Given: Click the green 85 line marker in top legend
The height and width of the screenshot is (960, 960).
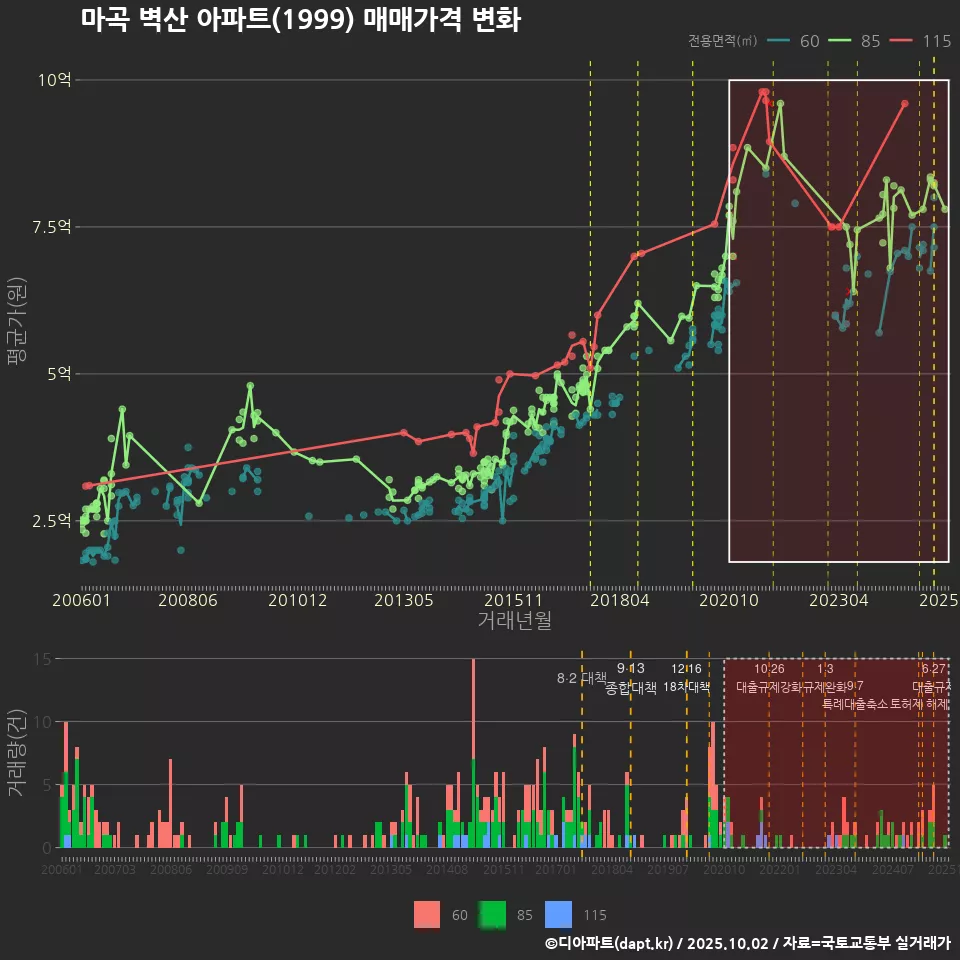Looking at the screenshot, I should click(841, 41).
